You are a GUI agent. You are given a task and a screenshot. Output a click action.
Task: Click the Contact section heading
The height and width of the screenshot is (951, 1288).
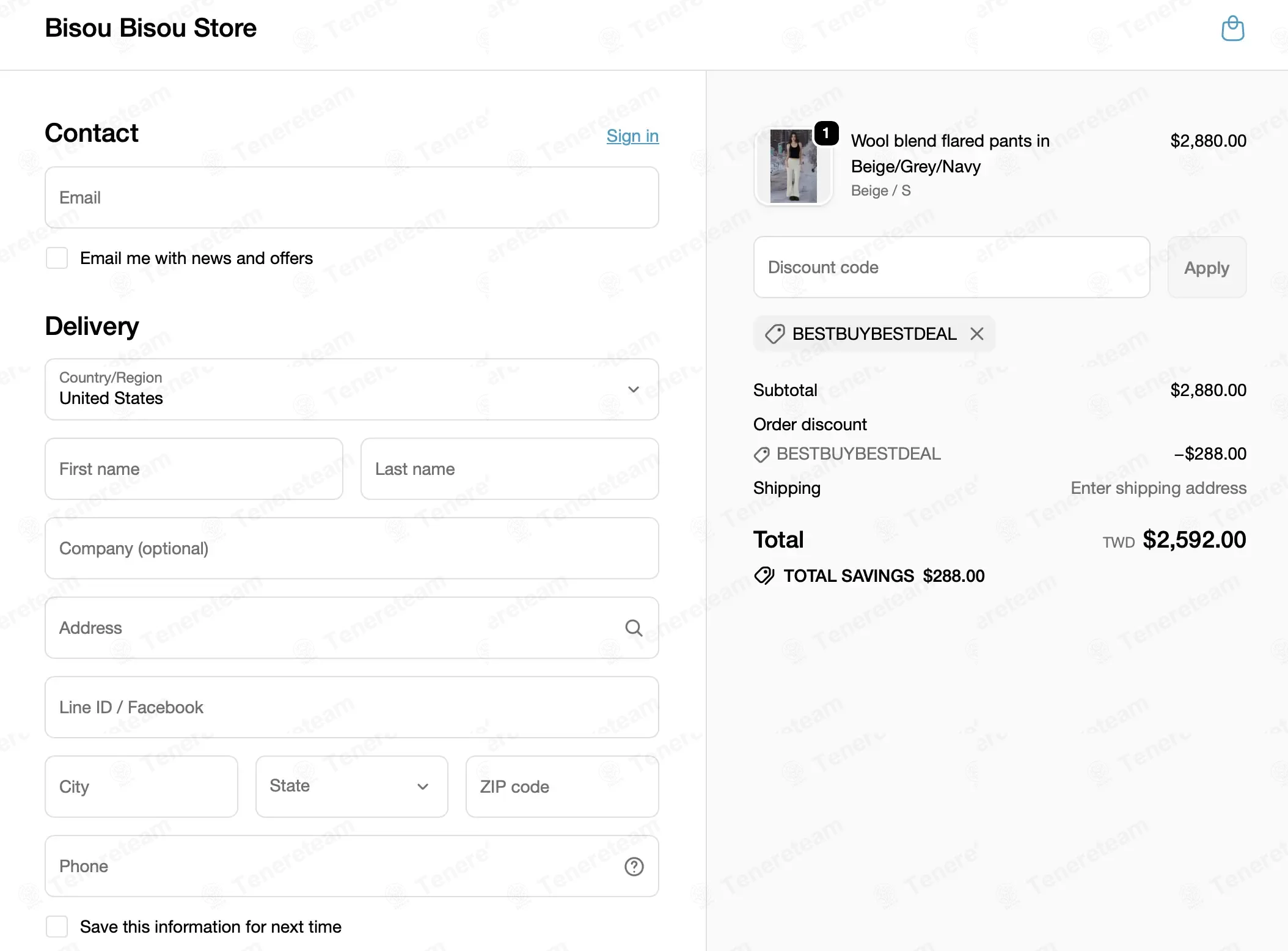coord(92,133)
